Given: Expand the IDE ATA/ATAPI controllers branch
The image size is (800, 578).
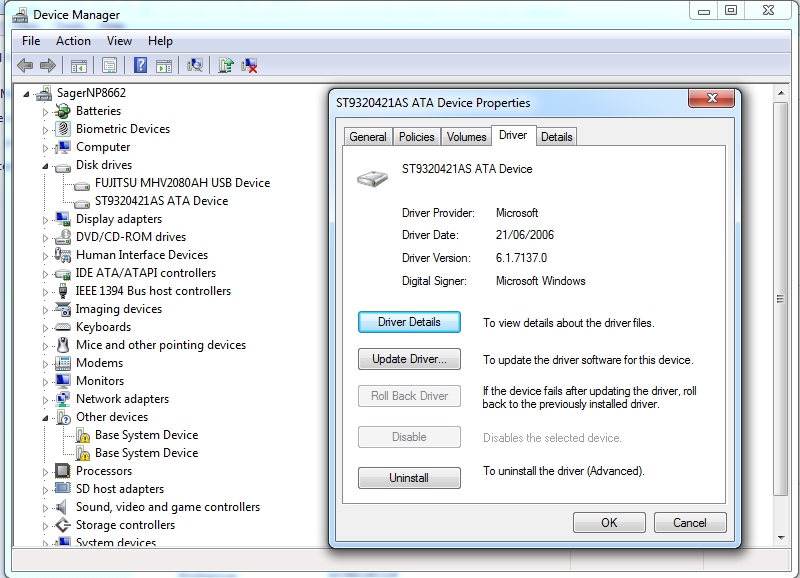Looking at the screenshot, I should [x=45, y=274].
